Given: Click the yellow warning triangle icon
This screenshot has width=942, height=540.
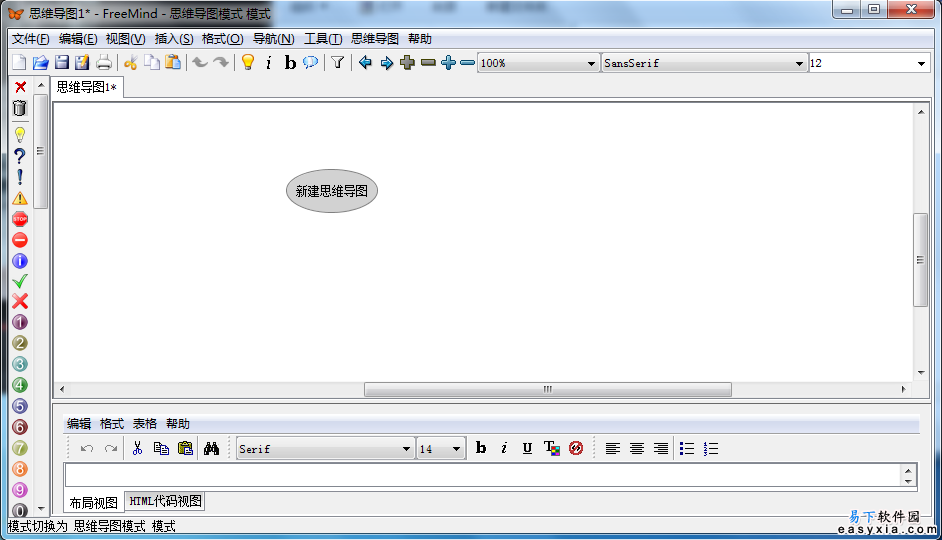Looking at the screenshot, I should (x=19, y=198).
